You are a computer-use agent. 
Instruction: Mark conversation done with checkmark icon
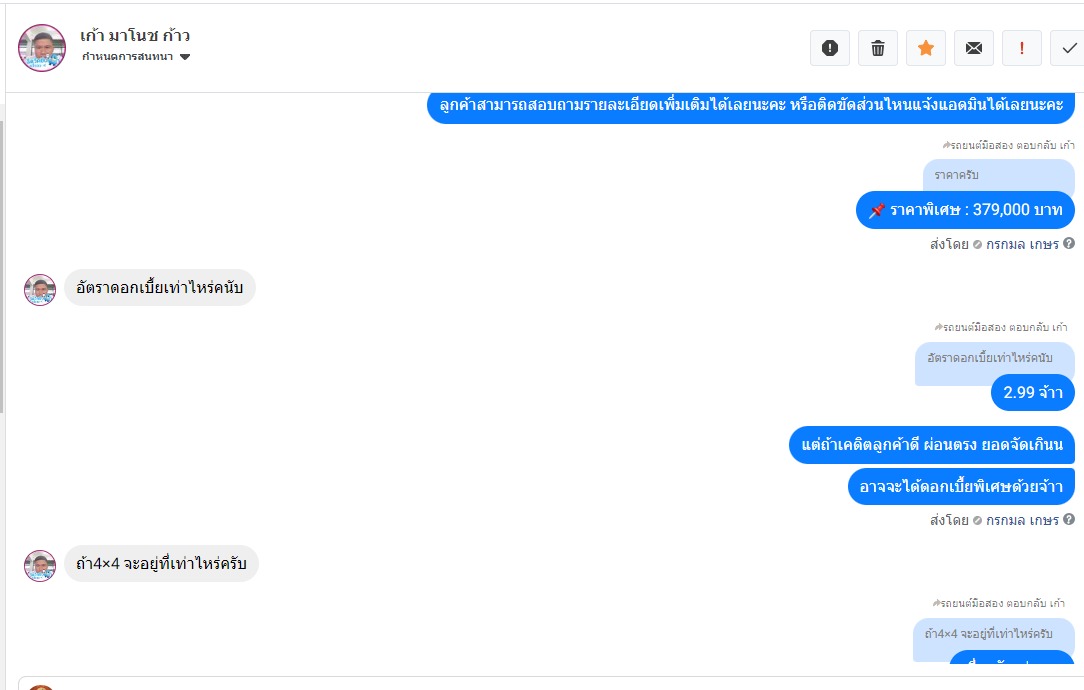click(1068, 48)
